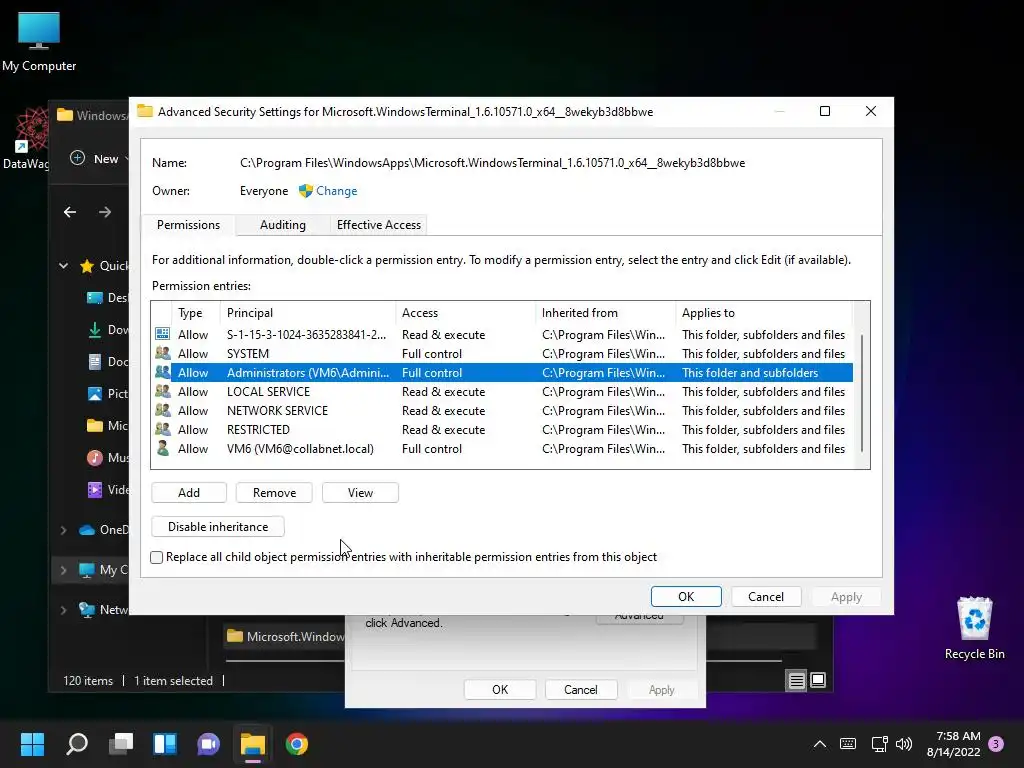1024x768 pixels.
Task: Open the My Computer desktop icon
Action: click(39, 41)
